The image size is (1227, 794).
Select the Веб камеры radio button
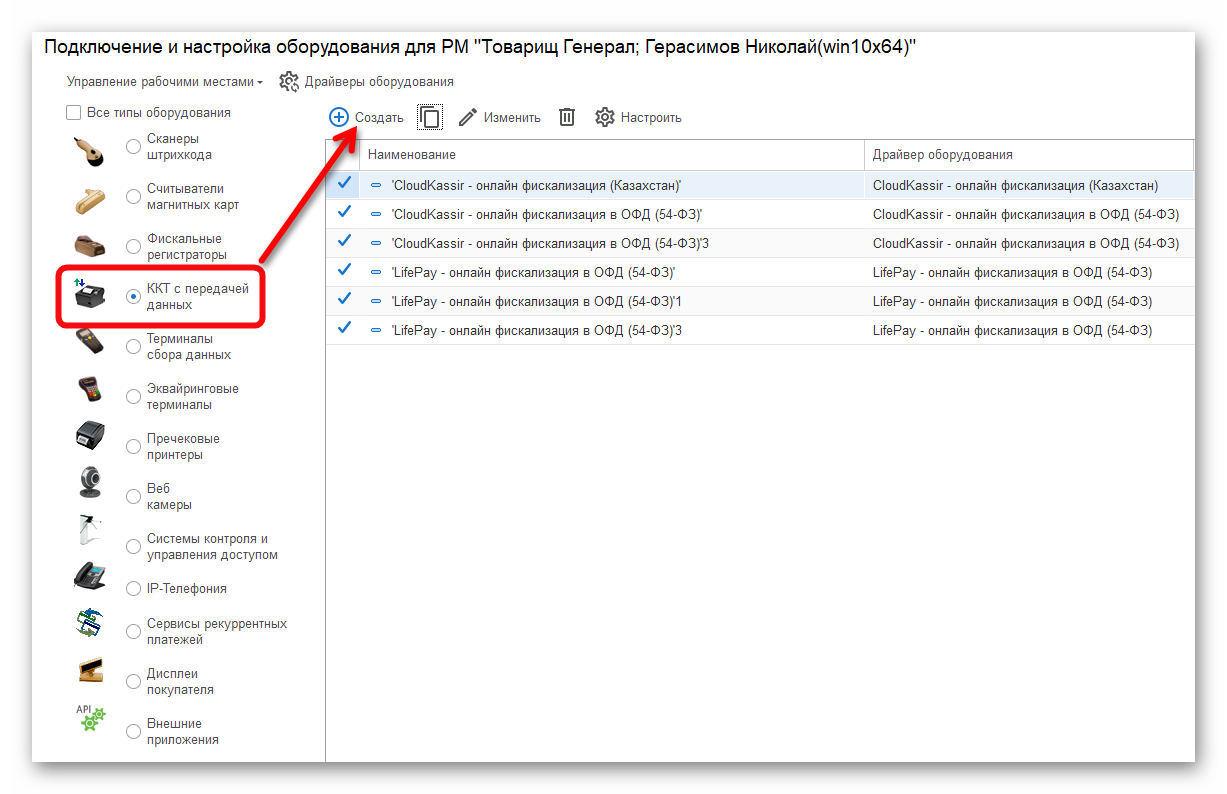[x=133, y=497]
